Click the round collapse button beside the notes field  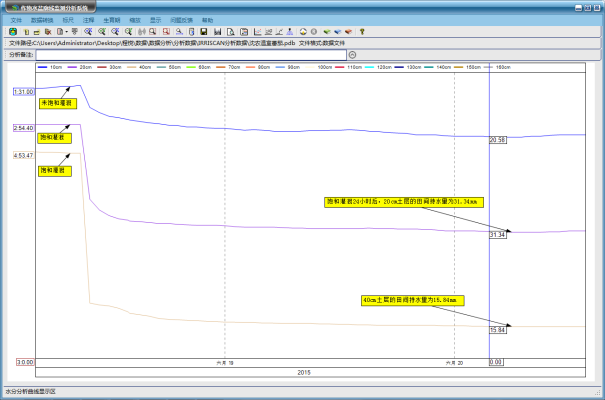[x=352, y=55]
